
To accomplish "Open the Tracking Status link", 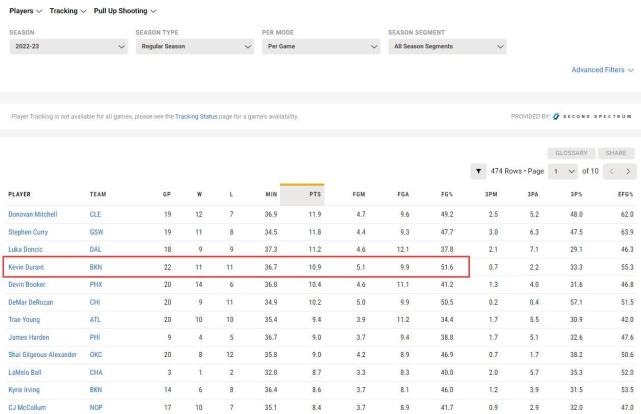I will pos(196,116).
